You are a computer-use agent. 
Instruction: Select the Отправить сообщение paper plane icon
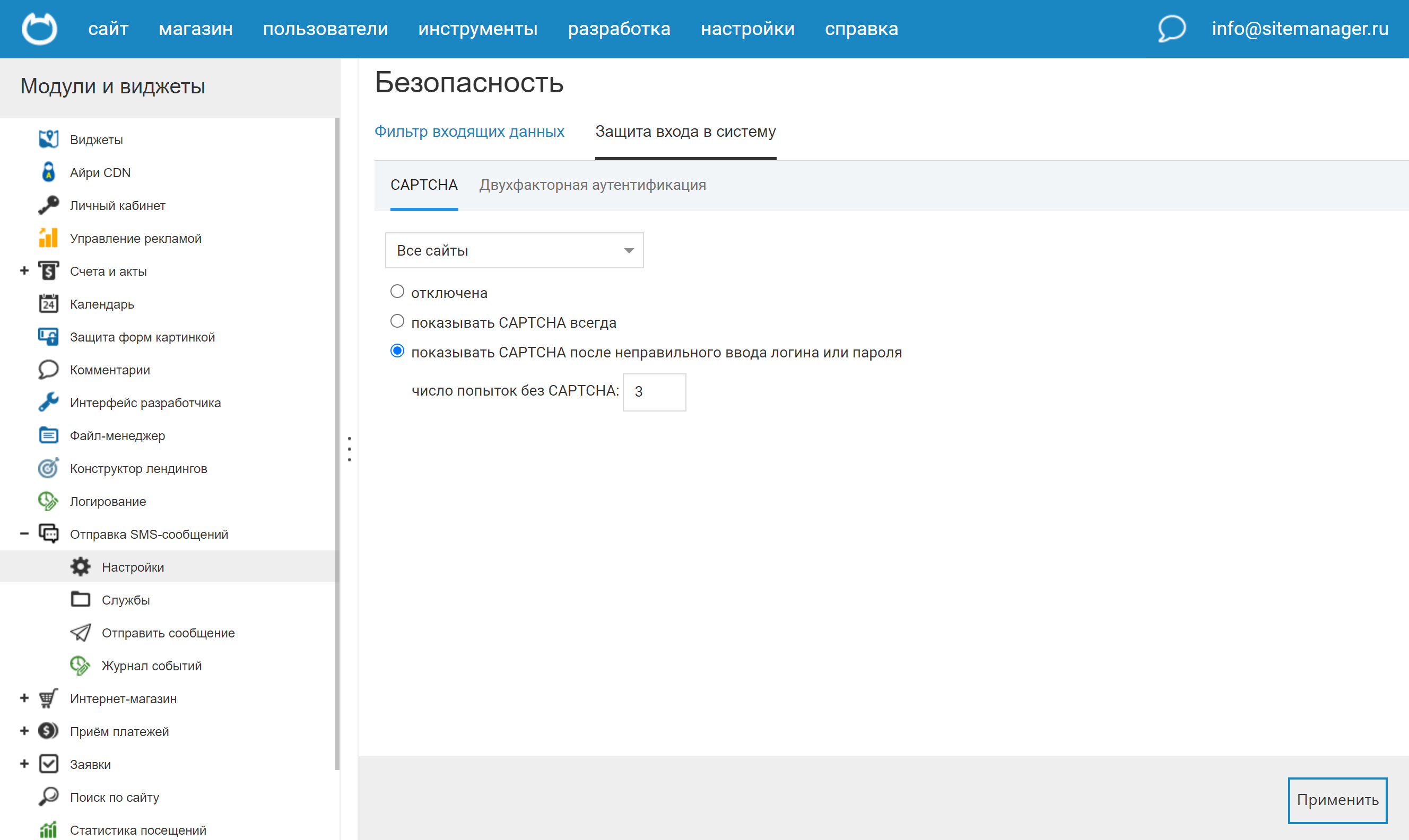[x=81, y=632]
